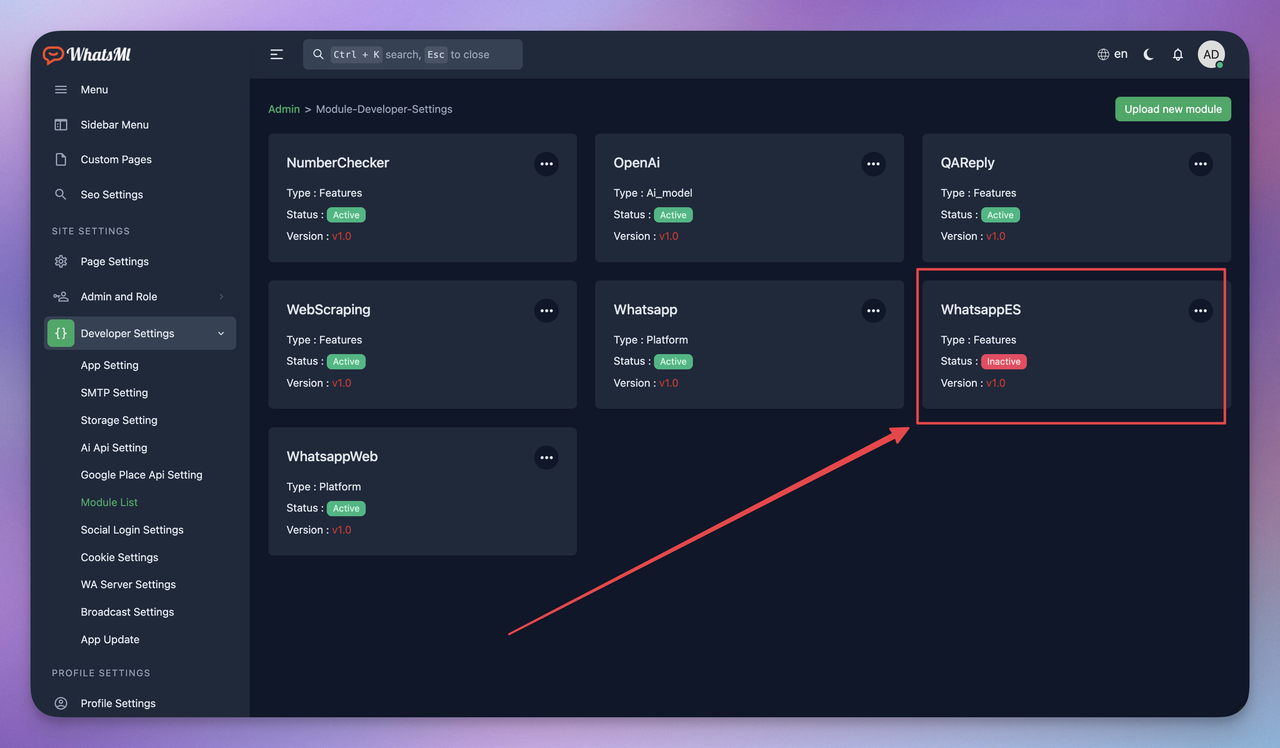Open options menu for QAReply module
This screenshot has width=1280, height=748.
coord(1200,164)
